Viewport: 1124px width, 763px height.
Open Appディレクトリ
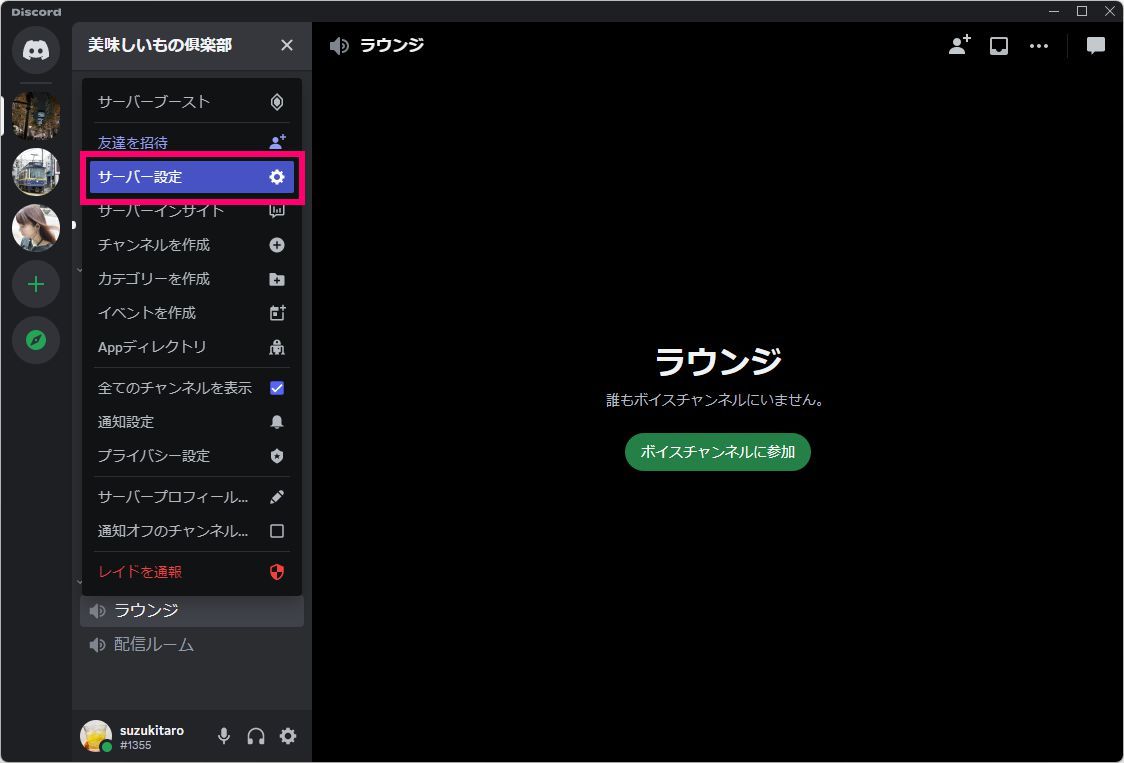[x=191, y=347]
